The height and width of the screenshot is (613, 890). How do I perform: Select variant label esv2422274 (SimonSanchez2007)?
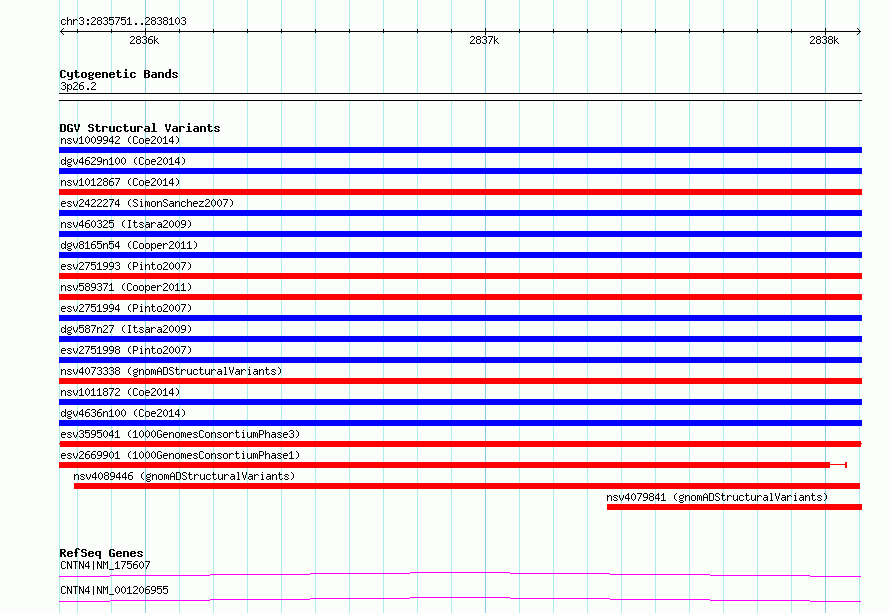tap(147, 203)
